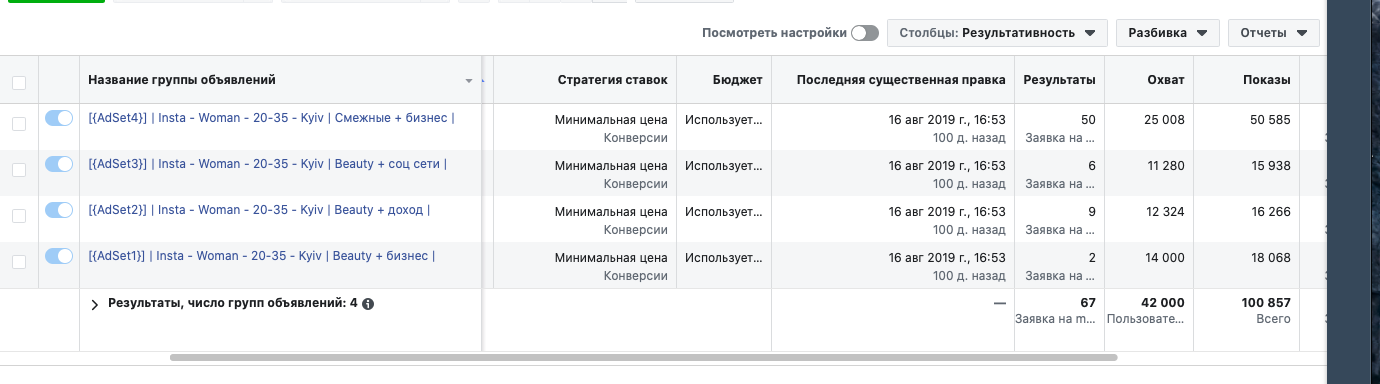The height and width of the screenshot is (384, 1380).
Task: Select the checkbox for the AdSet2 row
Action: pos(19,216)
